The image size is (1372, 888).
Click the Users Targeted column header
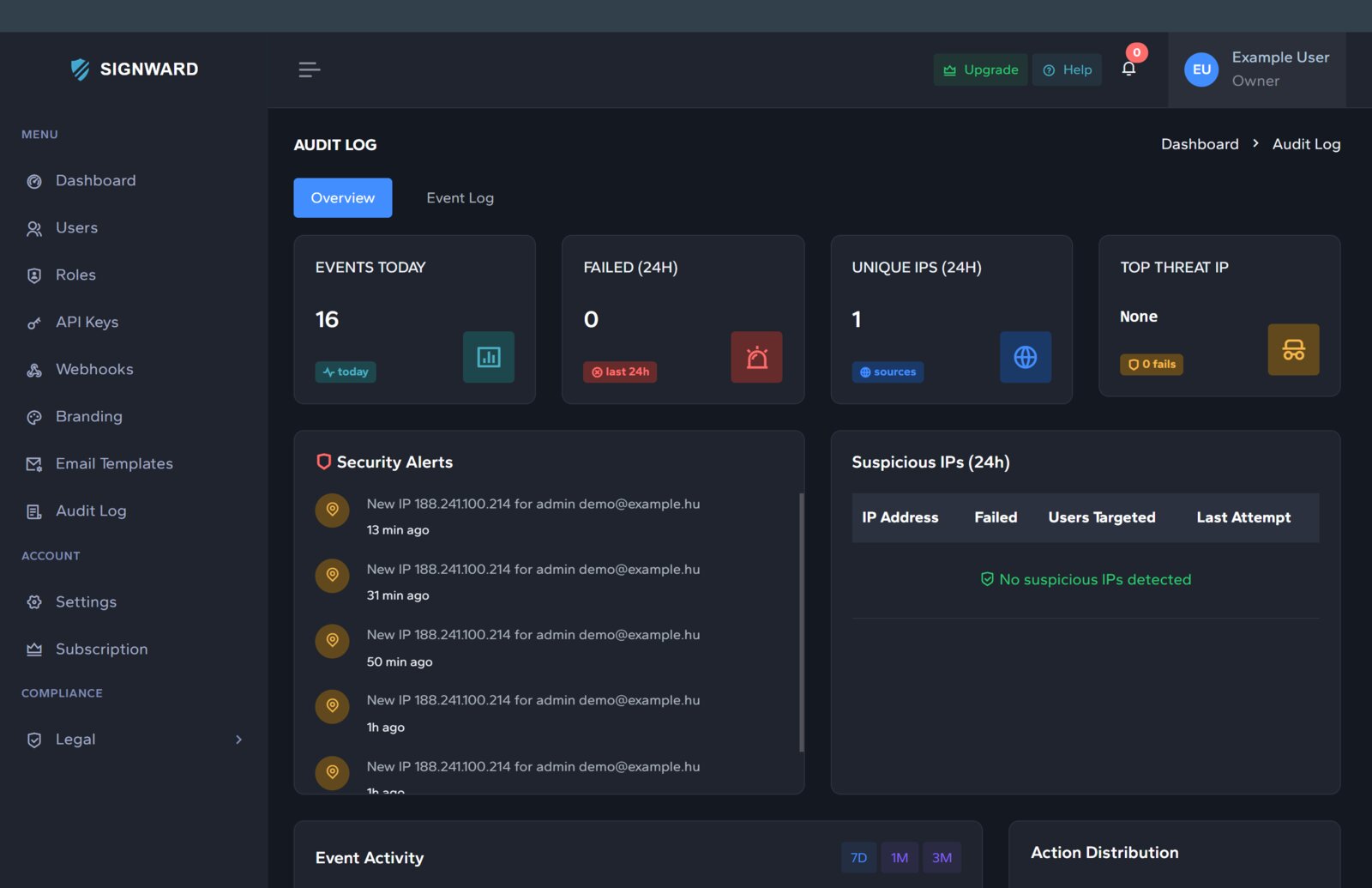(x=1102, y=517)
